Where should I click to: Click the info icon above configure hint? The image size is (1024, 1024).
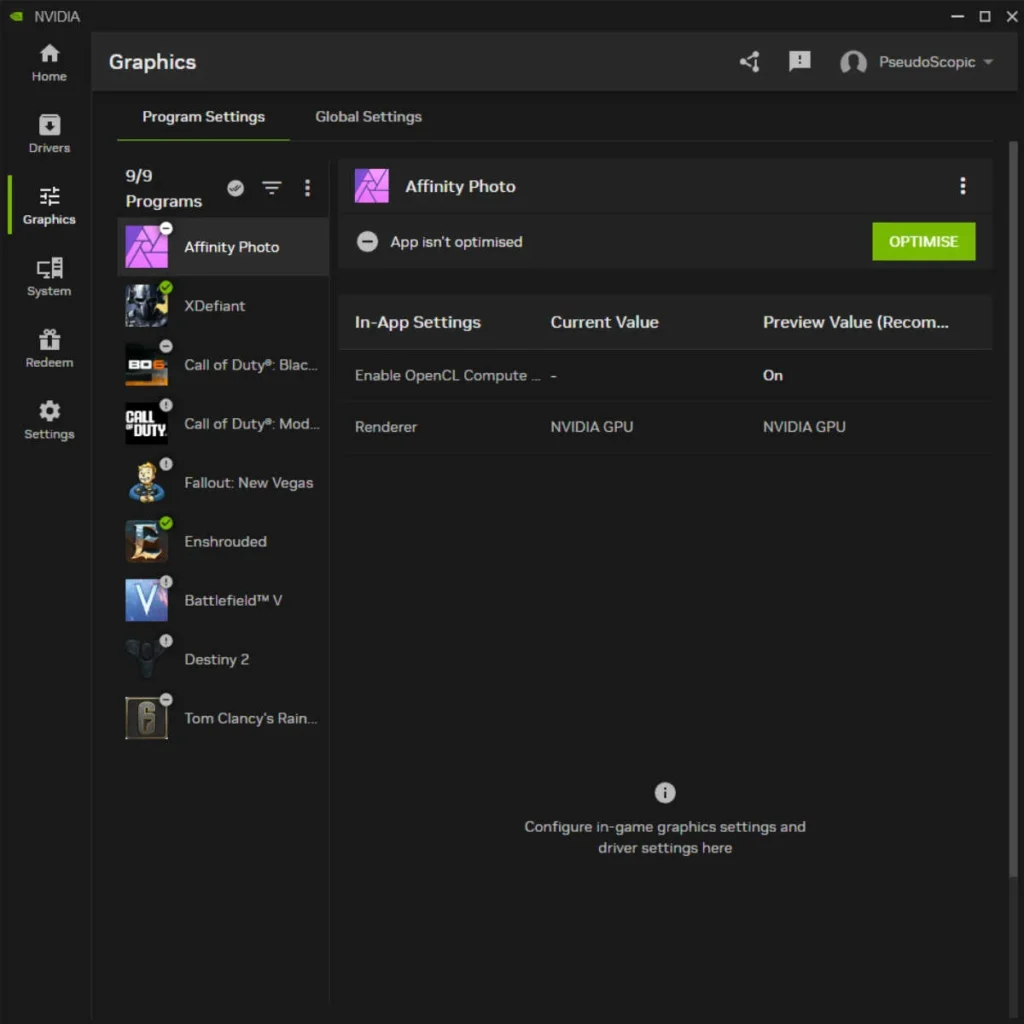665,793
